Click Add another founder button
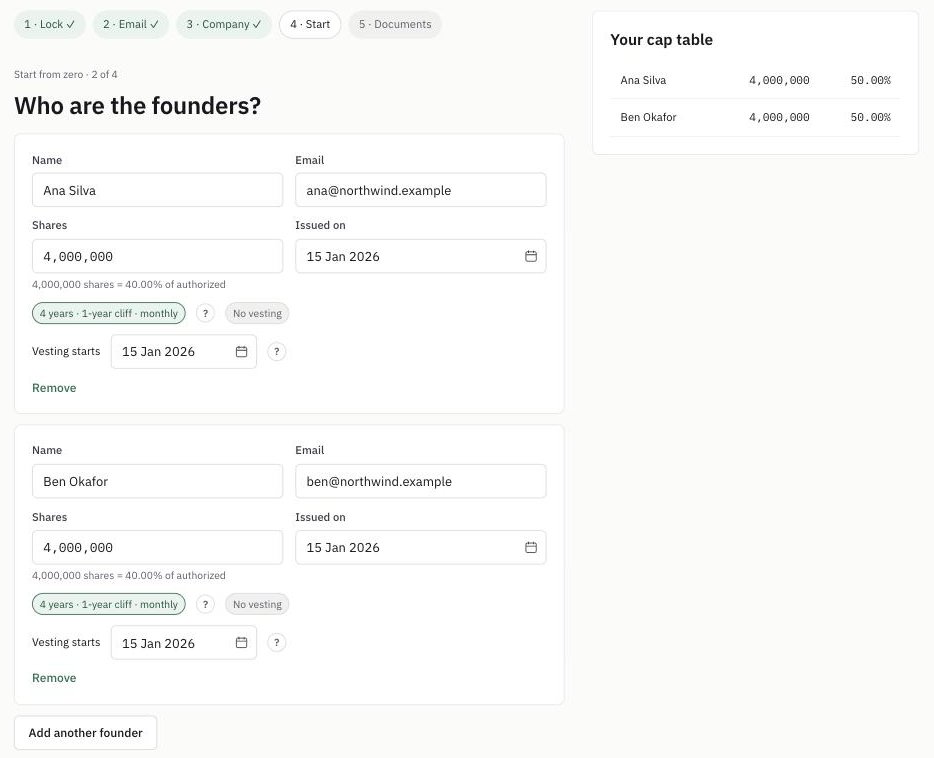Screen dimensions: 934x758 pyautogui.click(x=86, y=732)
